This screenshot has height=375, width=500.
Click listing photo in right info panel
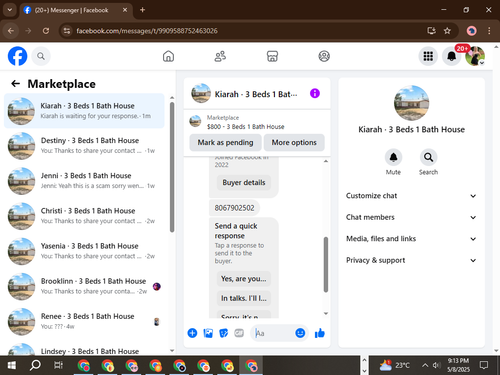[x=411, y=103]
